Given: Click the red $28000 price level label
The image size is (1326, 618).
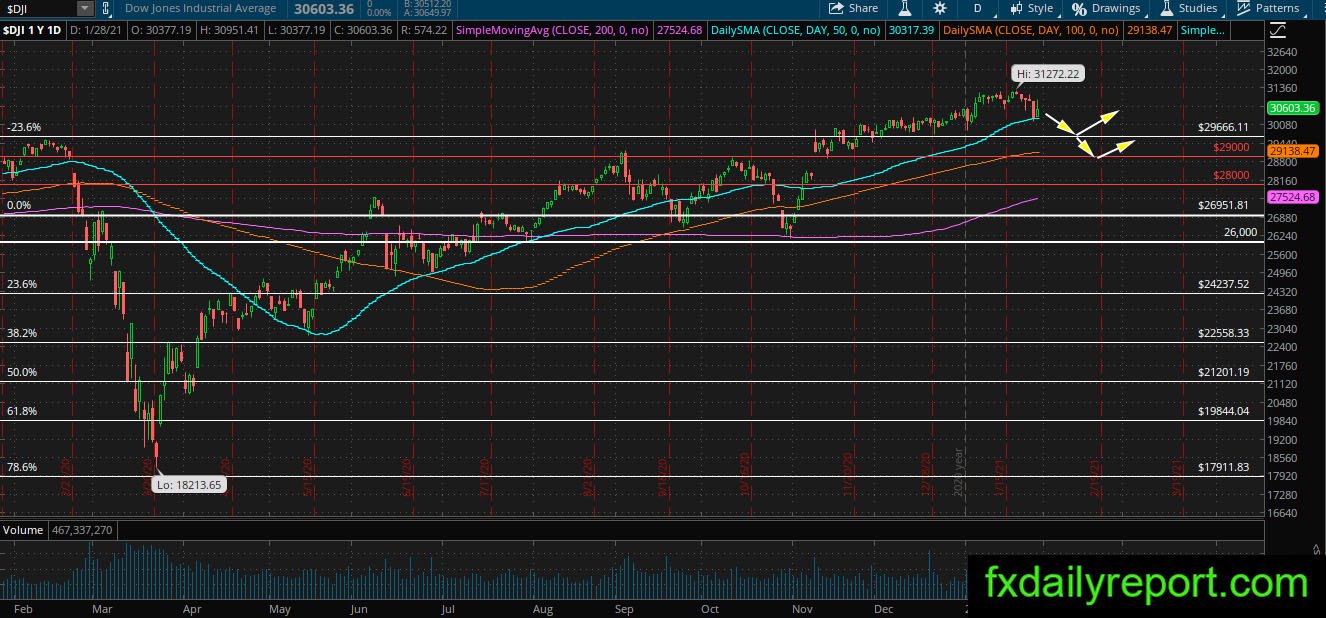Looking at the screenshot, I should [1232, 175].
